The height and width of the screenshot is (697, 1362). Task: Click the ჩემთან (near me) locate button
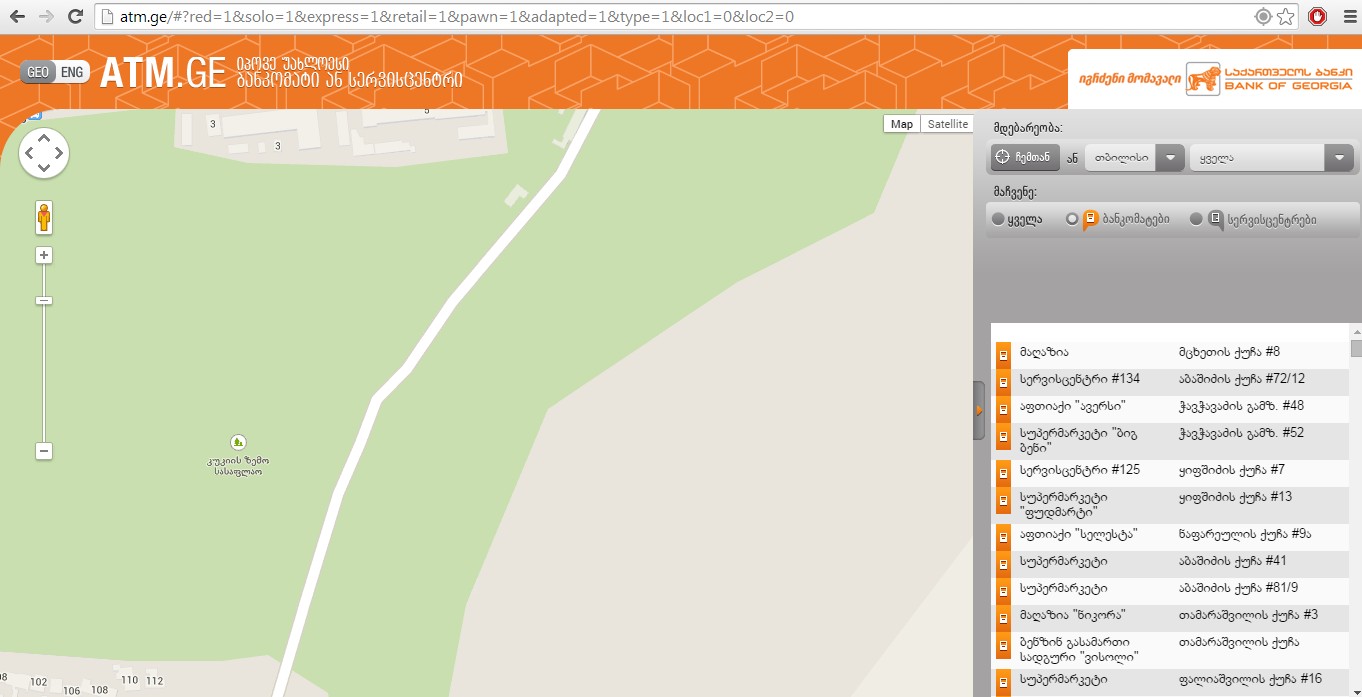coord(1024,158)
